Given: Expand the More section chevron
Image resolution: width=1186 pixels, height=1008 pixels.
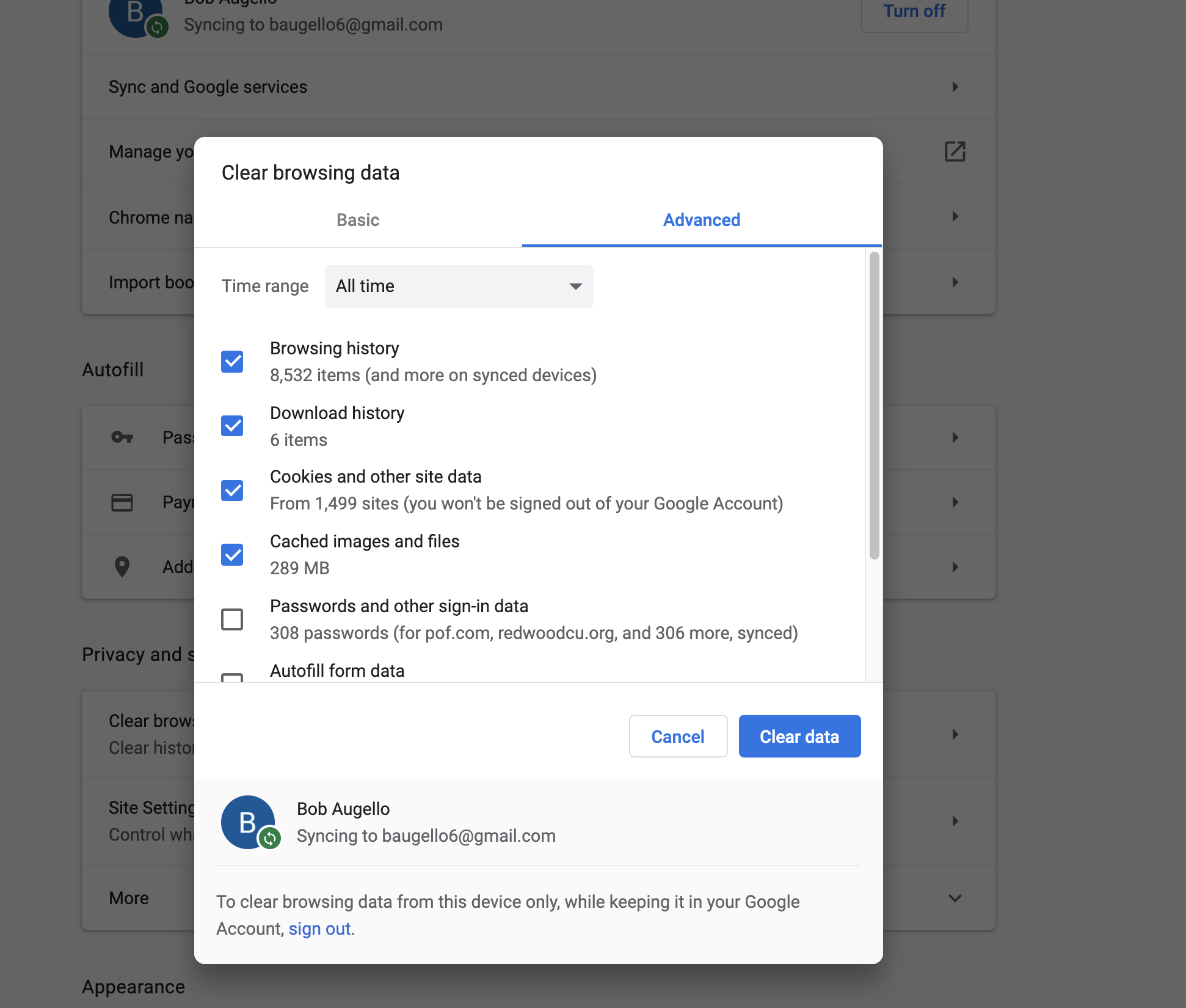Looking at the screenshot, I should pyautogui.click(x=955, y=898).
